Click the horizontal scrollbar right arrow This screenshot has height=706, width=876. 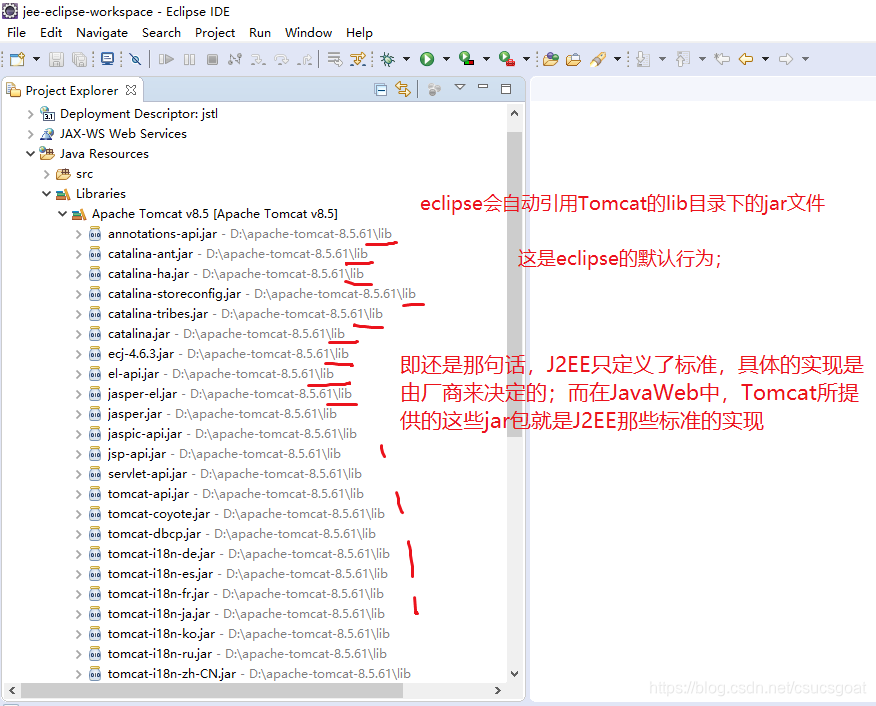[x=497, y=690]
